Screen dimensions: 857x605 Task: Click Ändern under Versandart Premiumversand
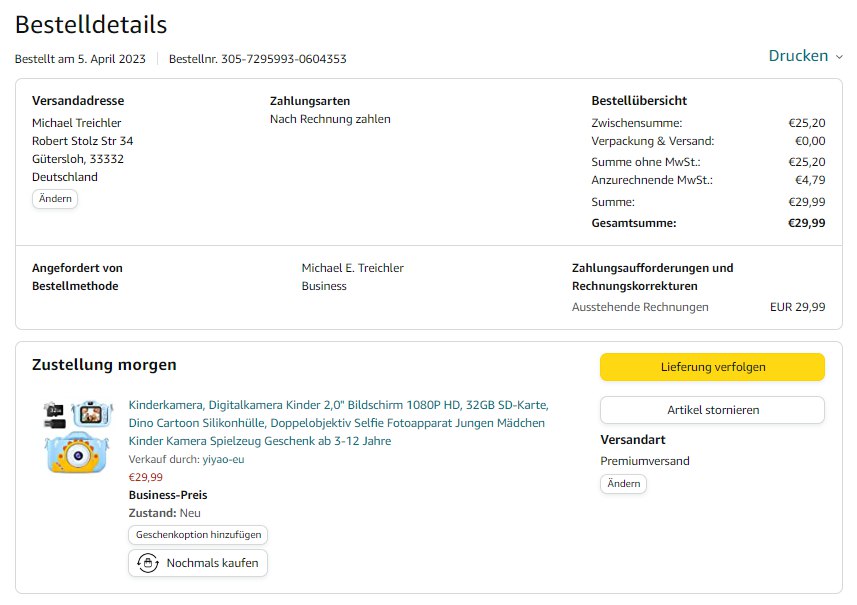[x=623, y=484]
